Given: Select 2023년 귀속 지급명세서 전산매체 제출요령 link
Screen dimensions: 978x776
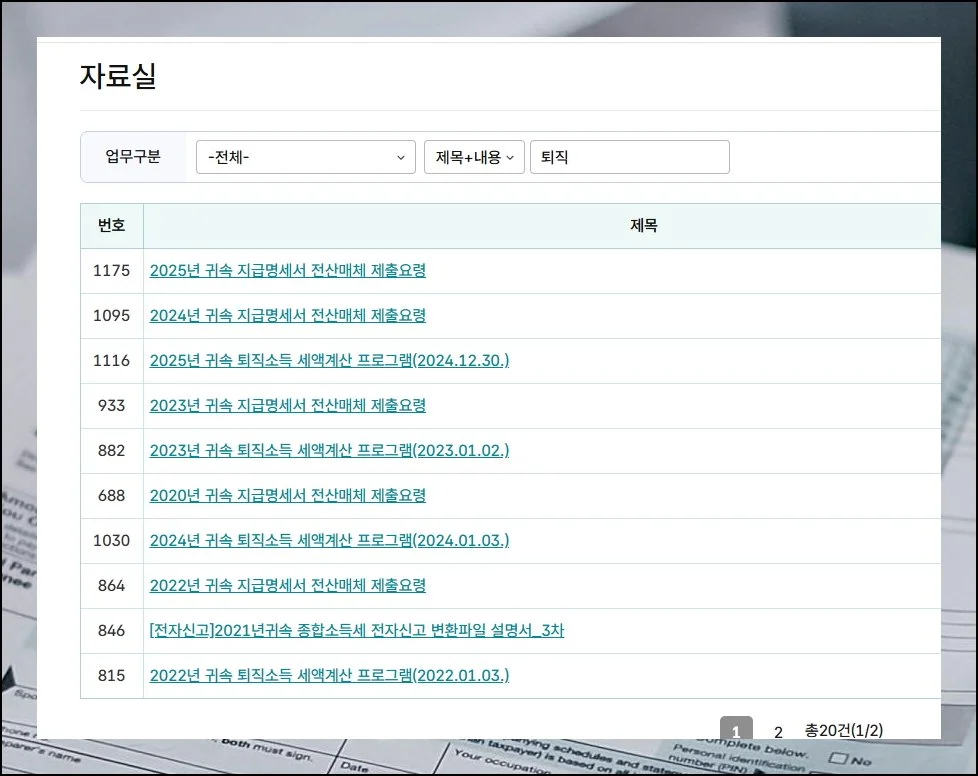Looking at the screenshot, I should click(288, 405).
